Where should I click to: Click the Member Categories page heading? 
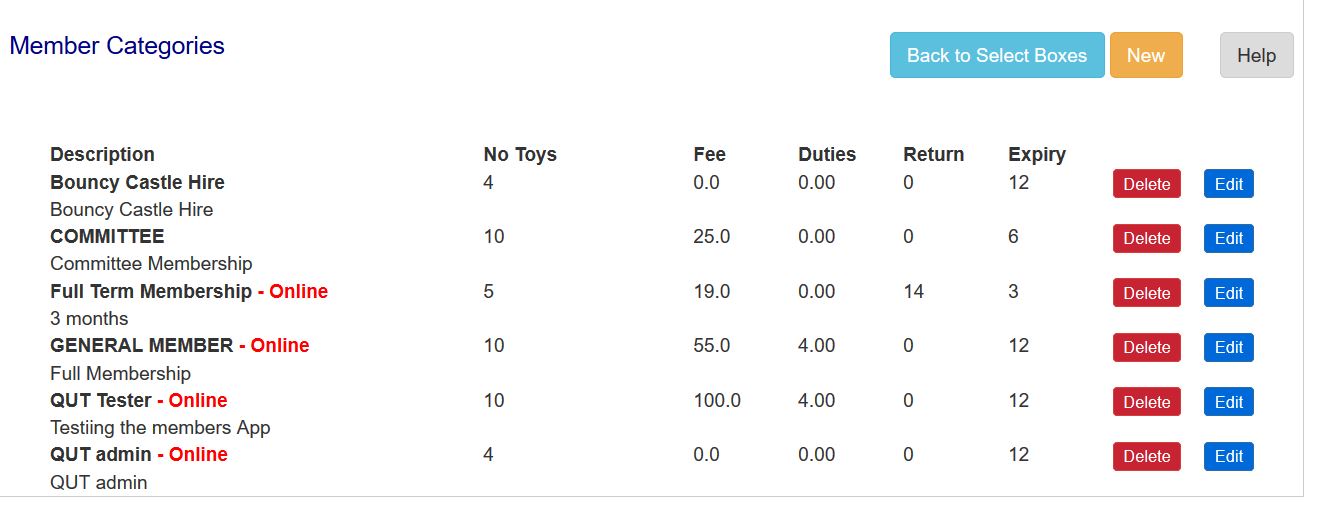[117, 46]
